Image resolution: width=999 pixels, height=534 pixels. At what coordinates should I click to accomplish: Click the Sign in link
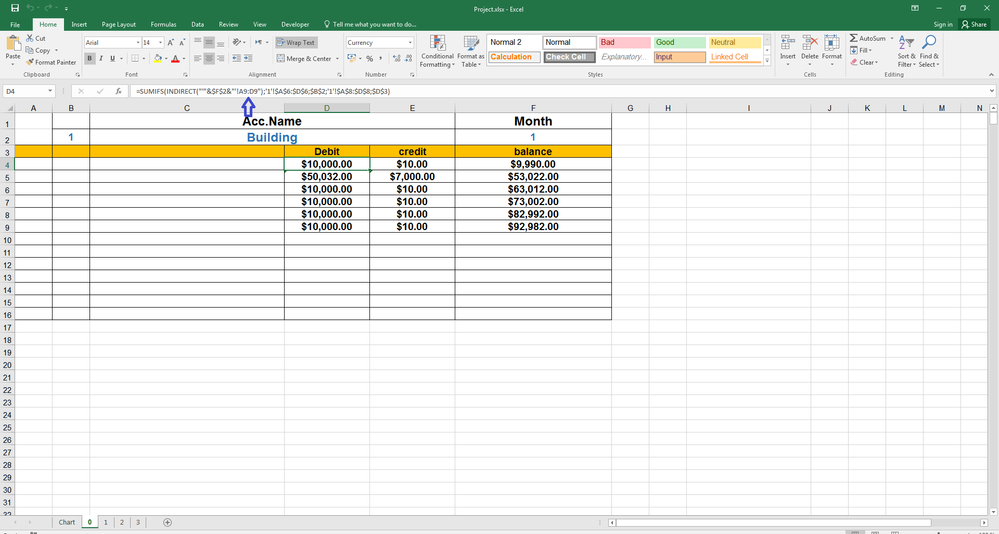[943, 24]
